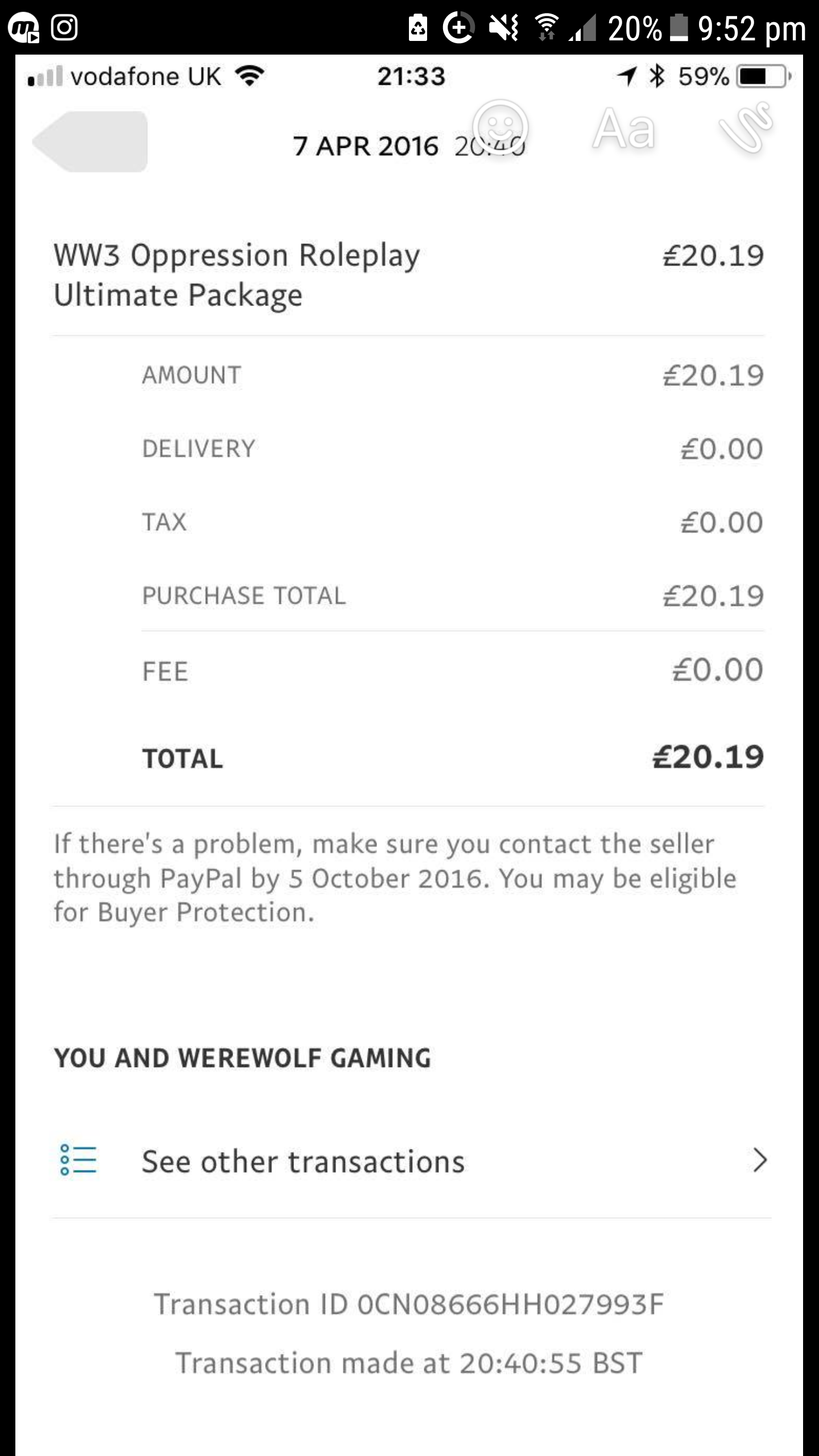
Task: Expand See other transactions chevron
Action: pos(760,1160)
